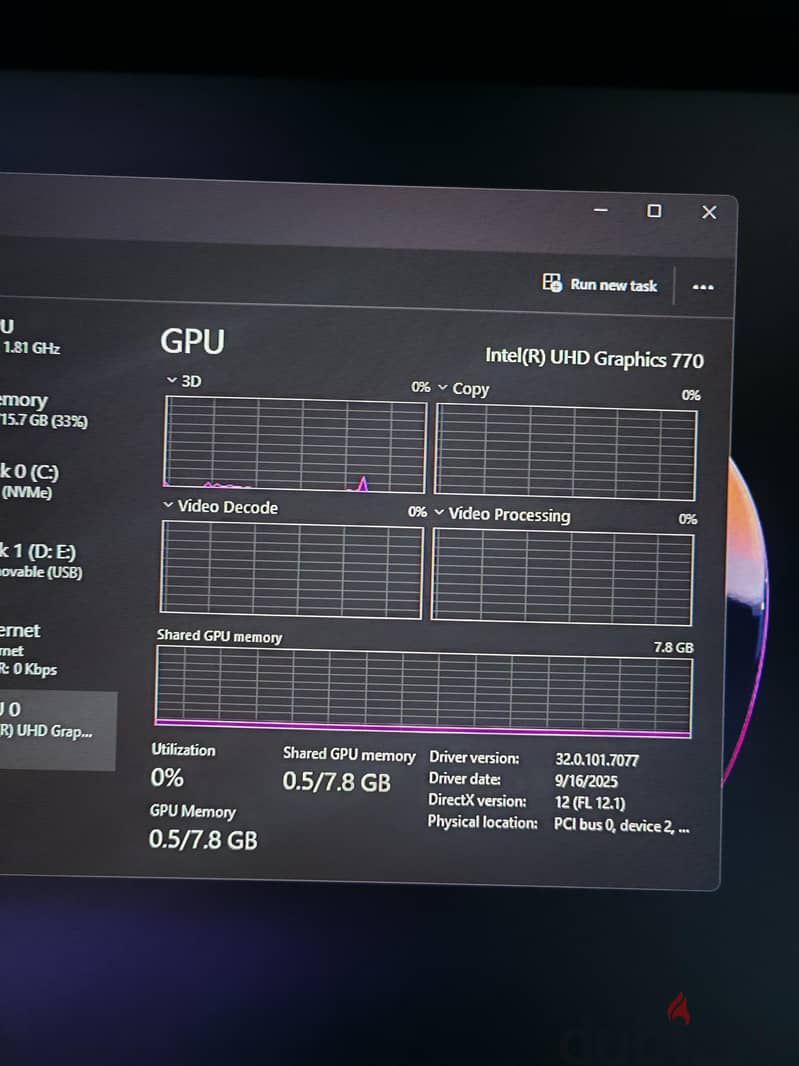Click the 7.8 GB graph maximum label
This screenshot has width=799, height=1066.
673,647
